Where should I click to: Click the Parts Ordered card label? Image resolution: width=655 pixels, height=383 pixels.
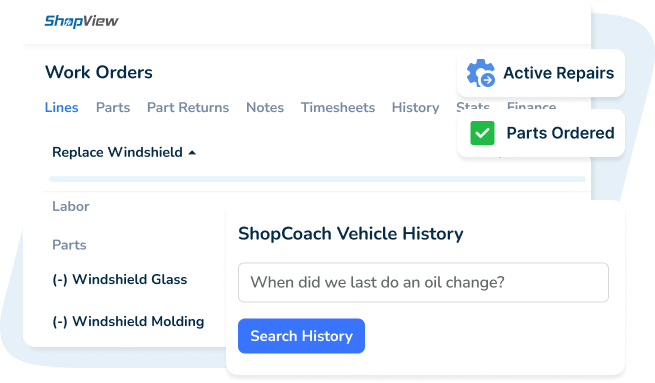coord(560,133)
